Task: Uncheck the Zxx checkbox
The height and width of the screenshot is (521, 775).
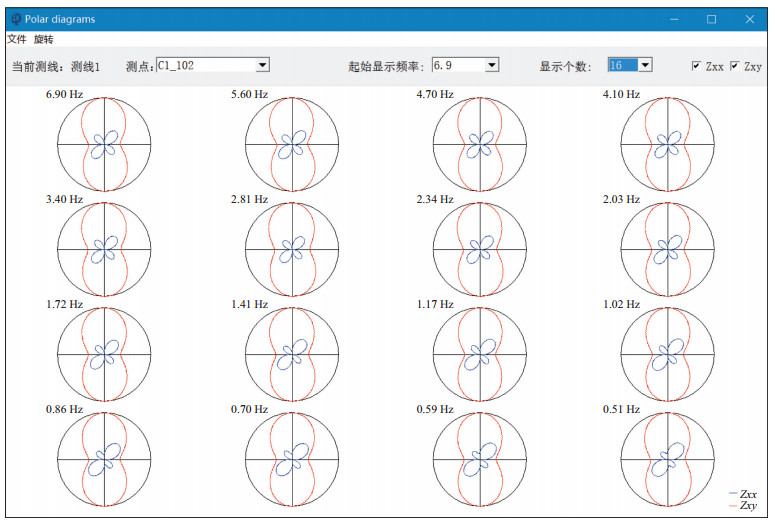Action: click(696, 66)
